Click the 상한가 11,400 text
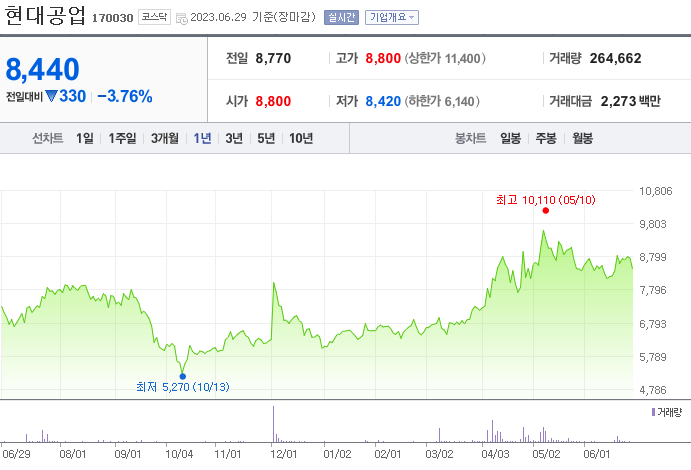This screenshot has width=691, height=470. pyautogui.click(x=445, y=58)
